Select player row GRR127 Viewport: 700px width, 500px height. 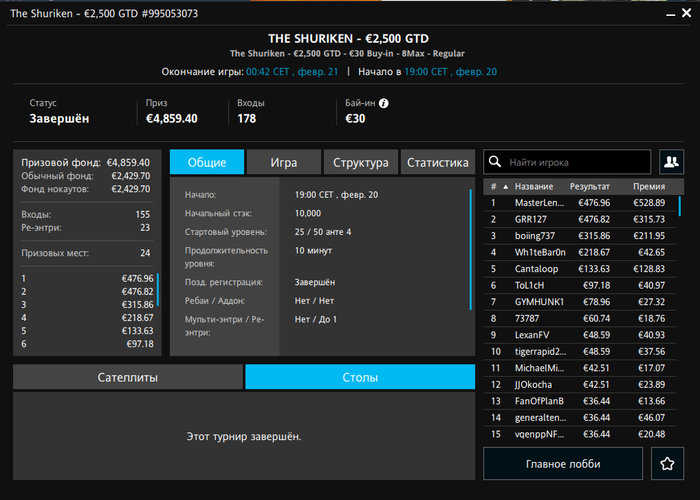(x=579, y=219)
